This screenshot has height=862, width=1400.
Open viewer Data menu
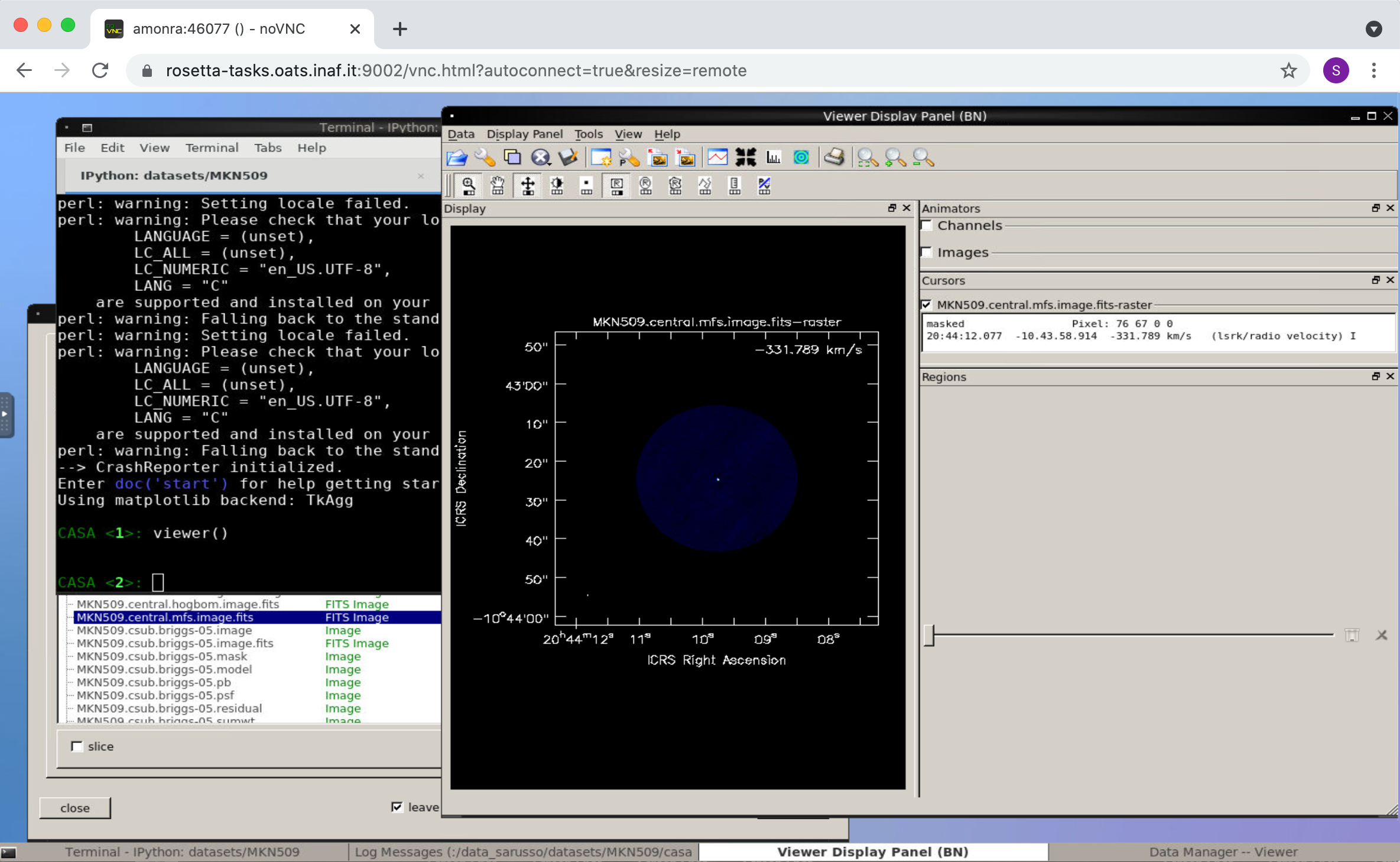[461, 134]
